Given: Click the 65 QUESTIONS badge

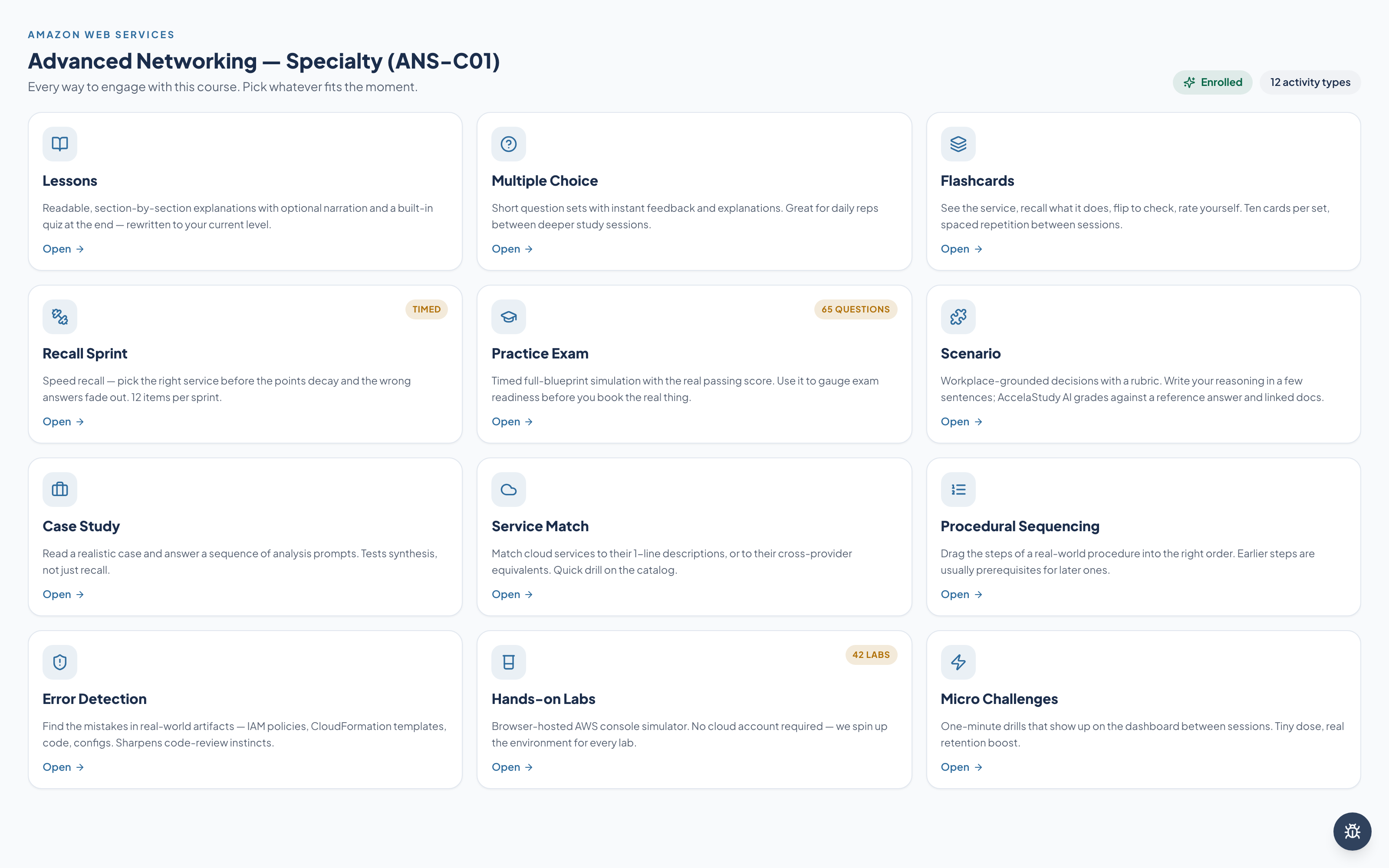Looking at the screenshot, I should tap(855, 309).
